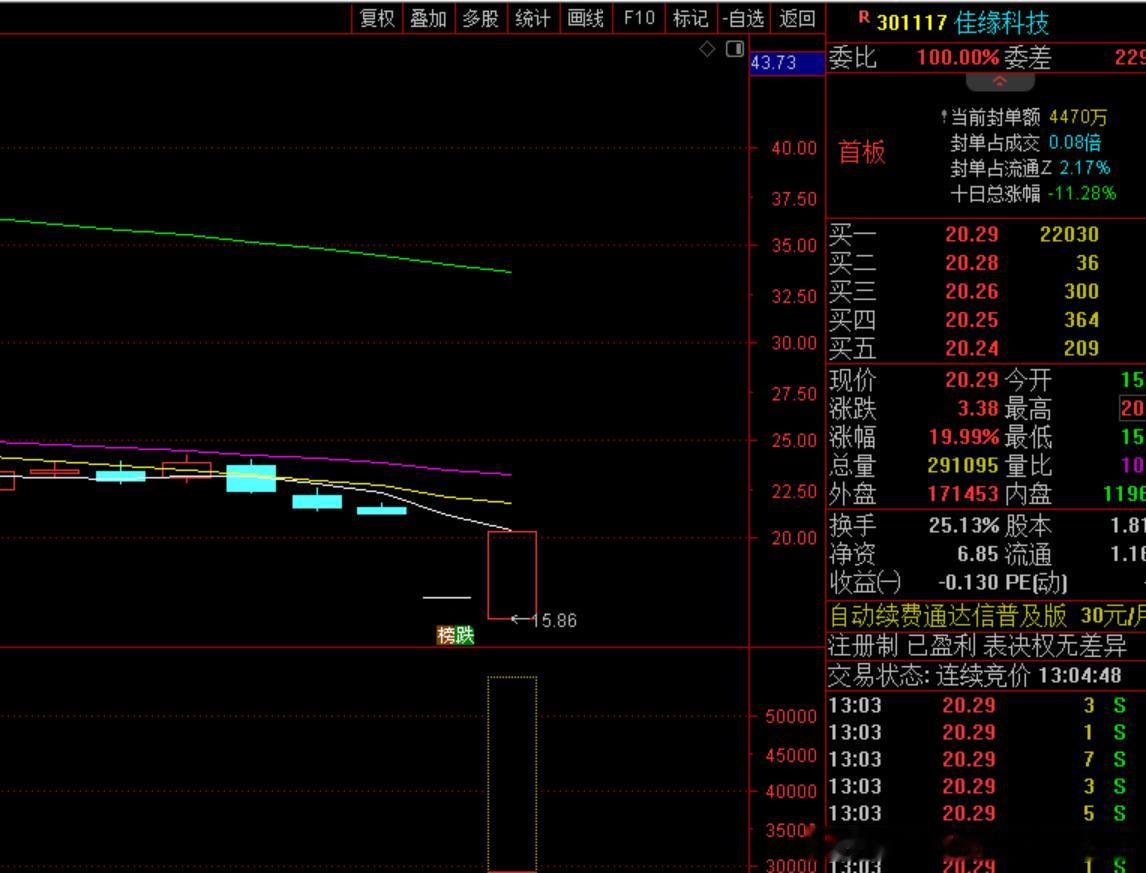The image size is (1146, 873).
Task: Click 外盘 value 171453
Action: click(963, 494)
